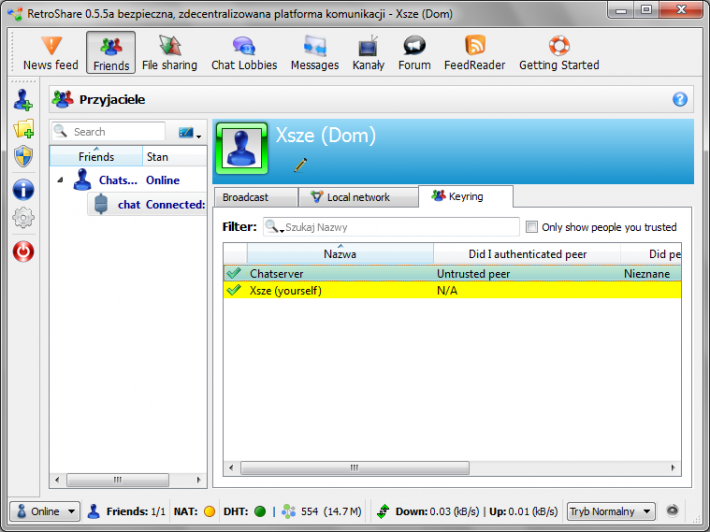Open settings via the gear sidebar icon

coord(23,218)
